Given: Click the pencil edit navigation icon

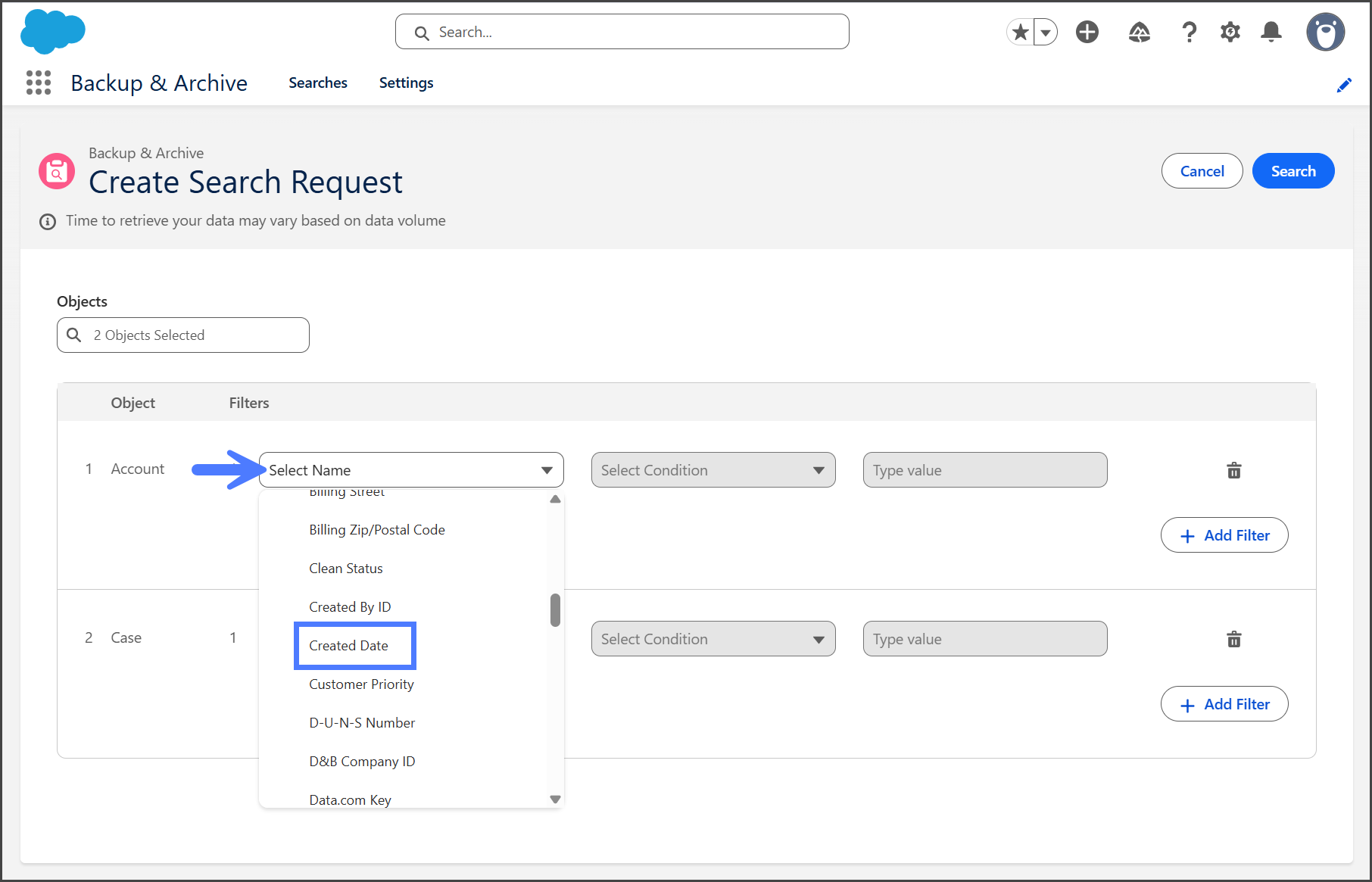Looking at the screenshot, I should (x=1344, y=85).
